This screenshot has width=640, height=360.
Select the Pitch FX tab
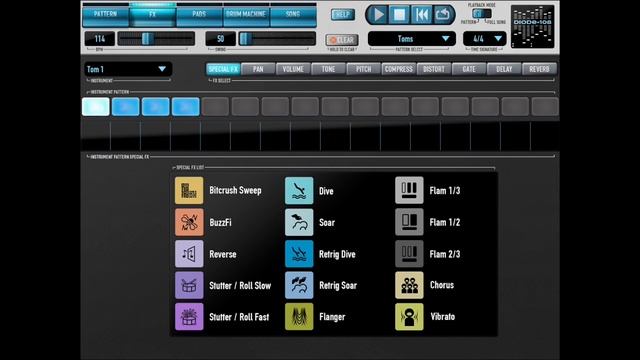[363, 69]
